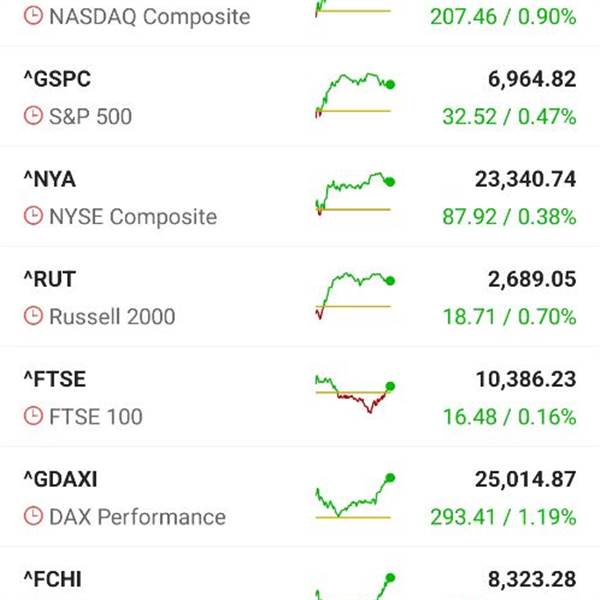Image resolution: width=600 pixels, height=600 pixels.
Task: Click the DAX change 293.41 / 1.19%
Action: click(509, 517)
